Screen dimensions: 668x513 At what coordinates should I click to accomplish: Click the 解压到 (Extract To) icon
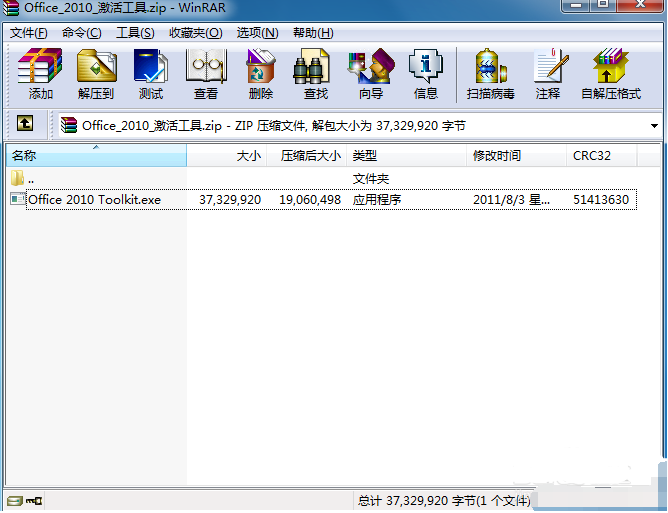pyautogui.click(x=96, y=74)
